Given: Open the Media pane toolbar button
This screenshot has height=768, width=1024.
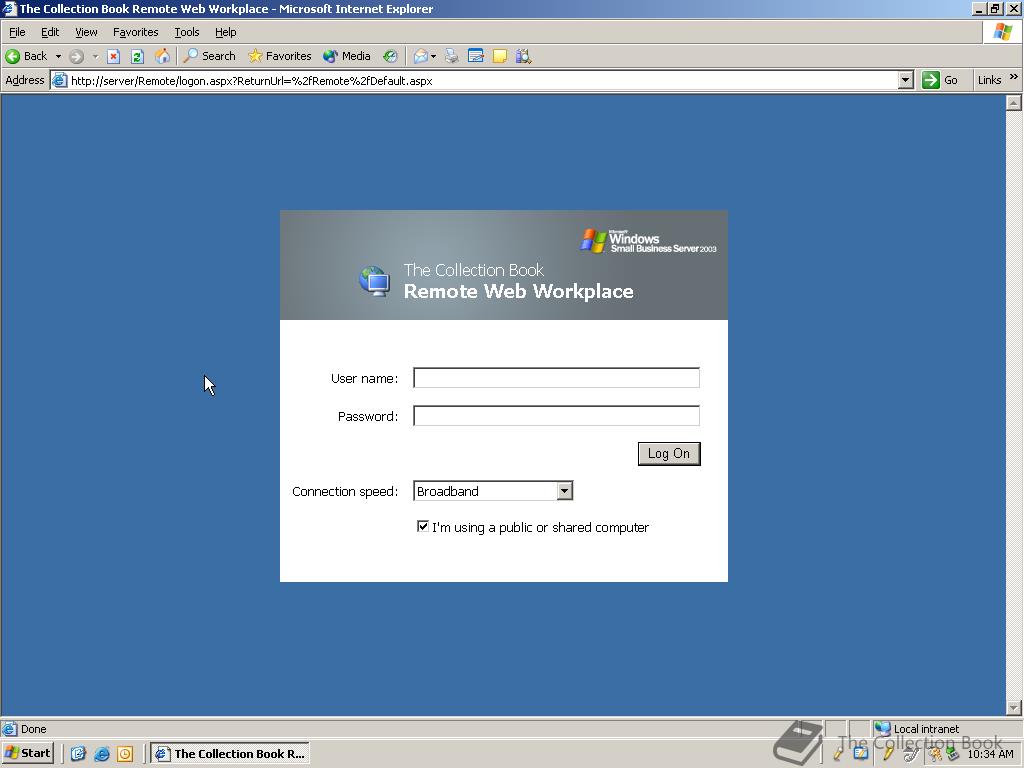Looking at the screenshot, I should (347, 56).
